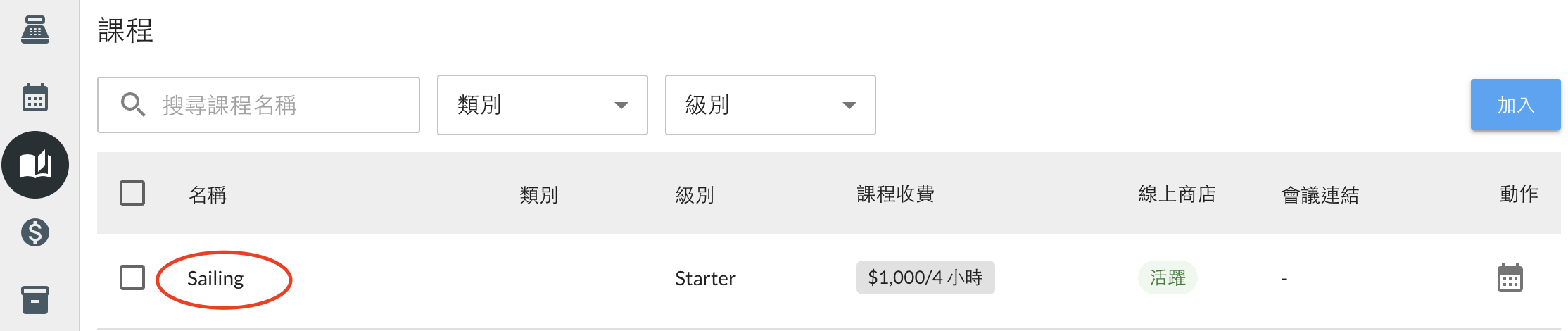1568x331 pixels.
Task: Click the calendar action icon for Sailing
Action: [x=1510, y=278]
